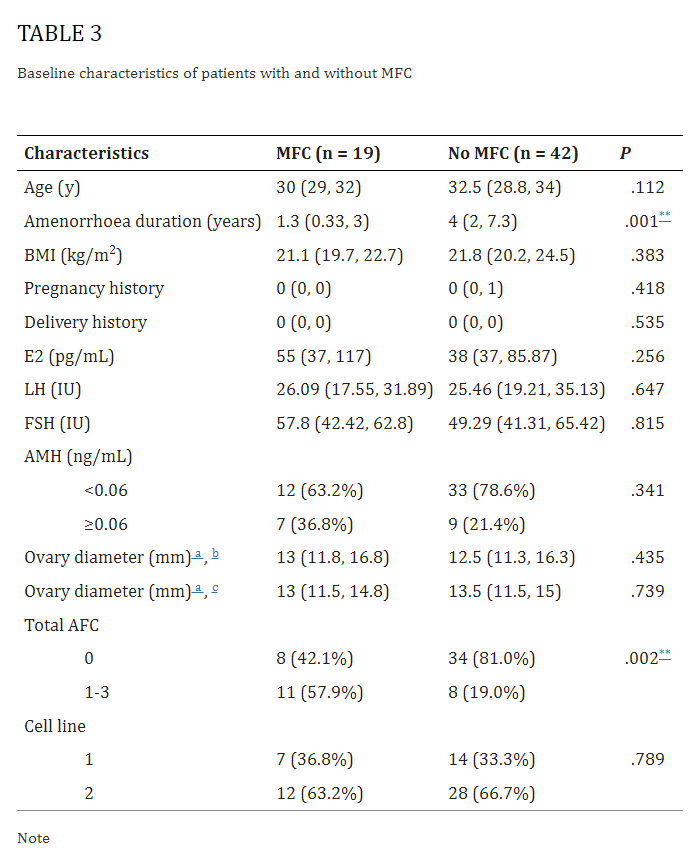Click the MFC (n = 19) column header

328,153
